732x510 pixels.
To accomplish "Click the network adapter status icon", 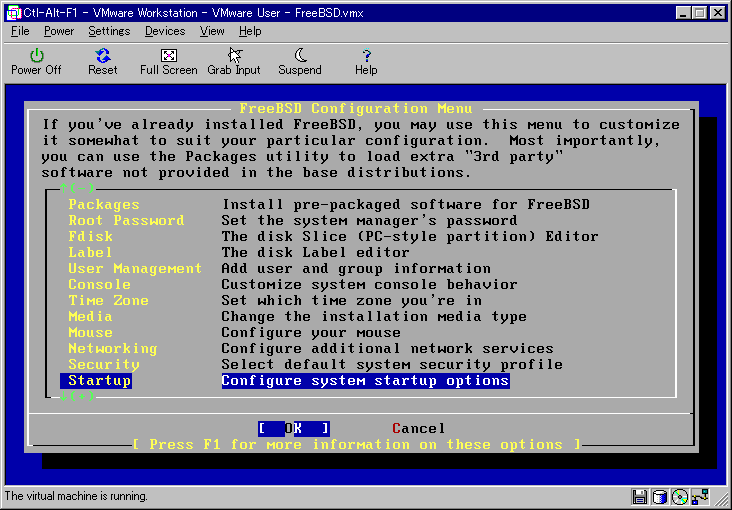I will [x=701, y=496].
